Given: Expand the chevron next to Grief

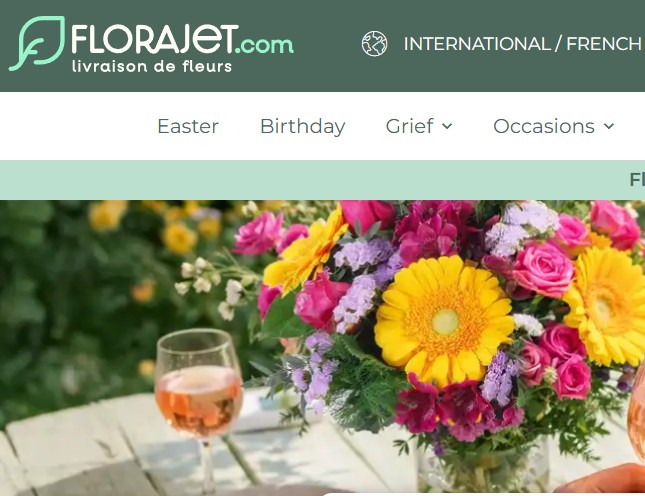Looking at the screenshot, I should pyautogui.click(x=447, y=126).
